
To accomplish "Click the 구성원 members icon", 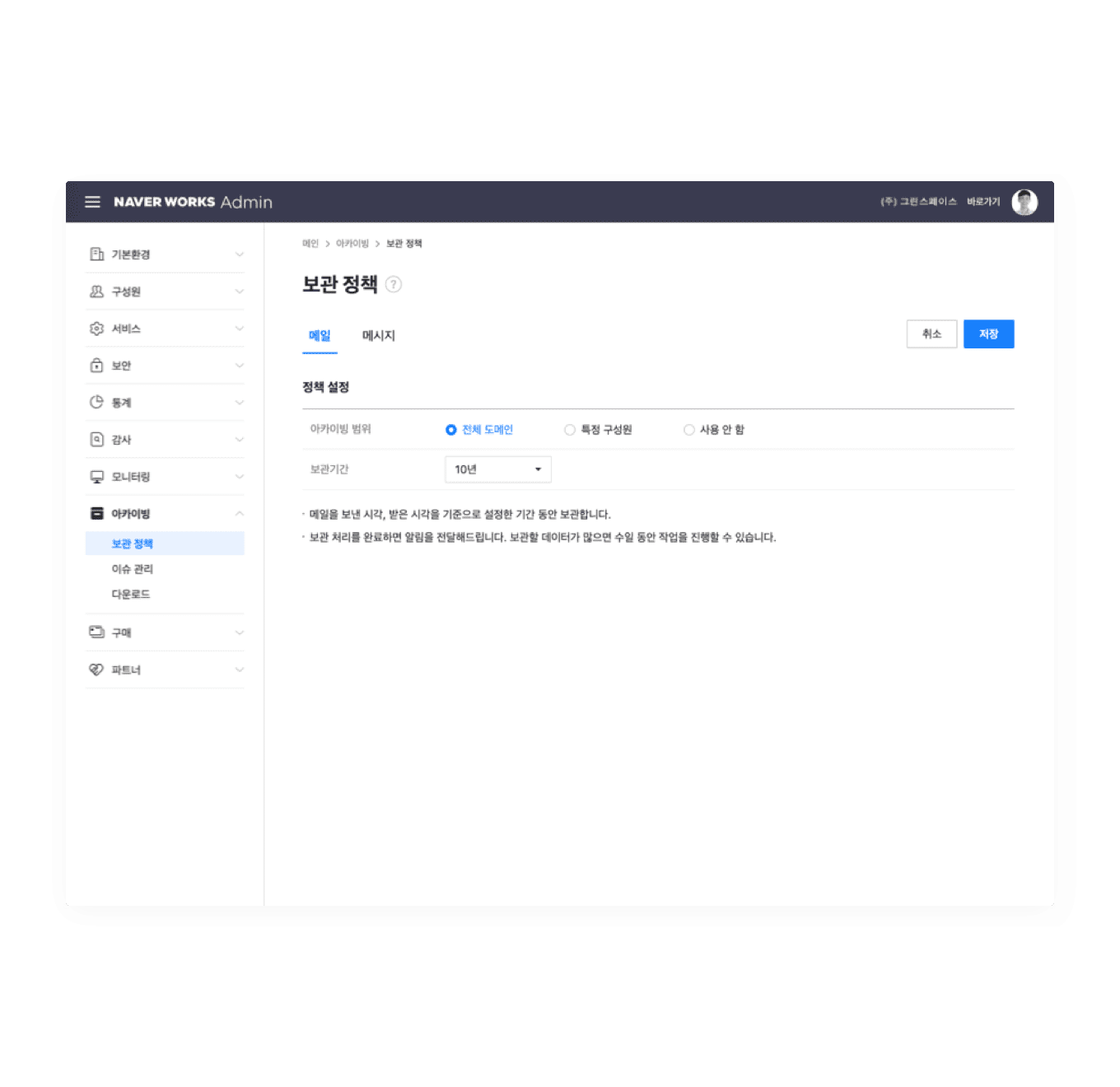I will pyautogui.click(x=96, y=292).
